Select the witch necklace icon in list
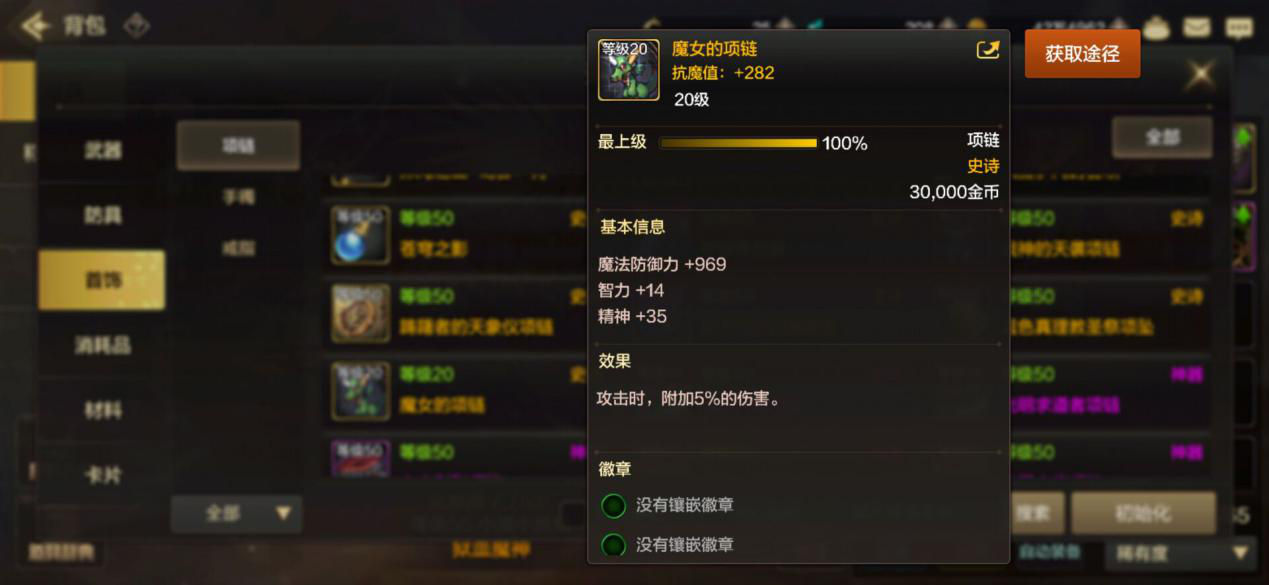 (361, 391)
